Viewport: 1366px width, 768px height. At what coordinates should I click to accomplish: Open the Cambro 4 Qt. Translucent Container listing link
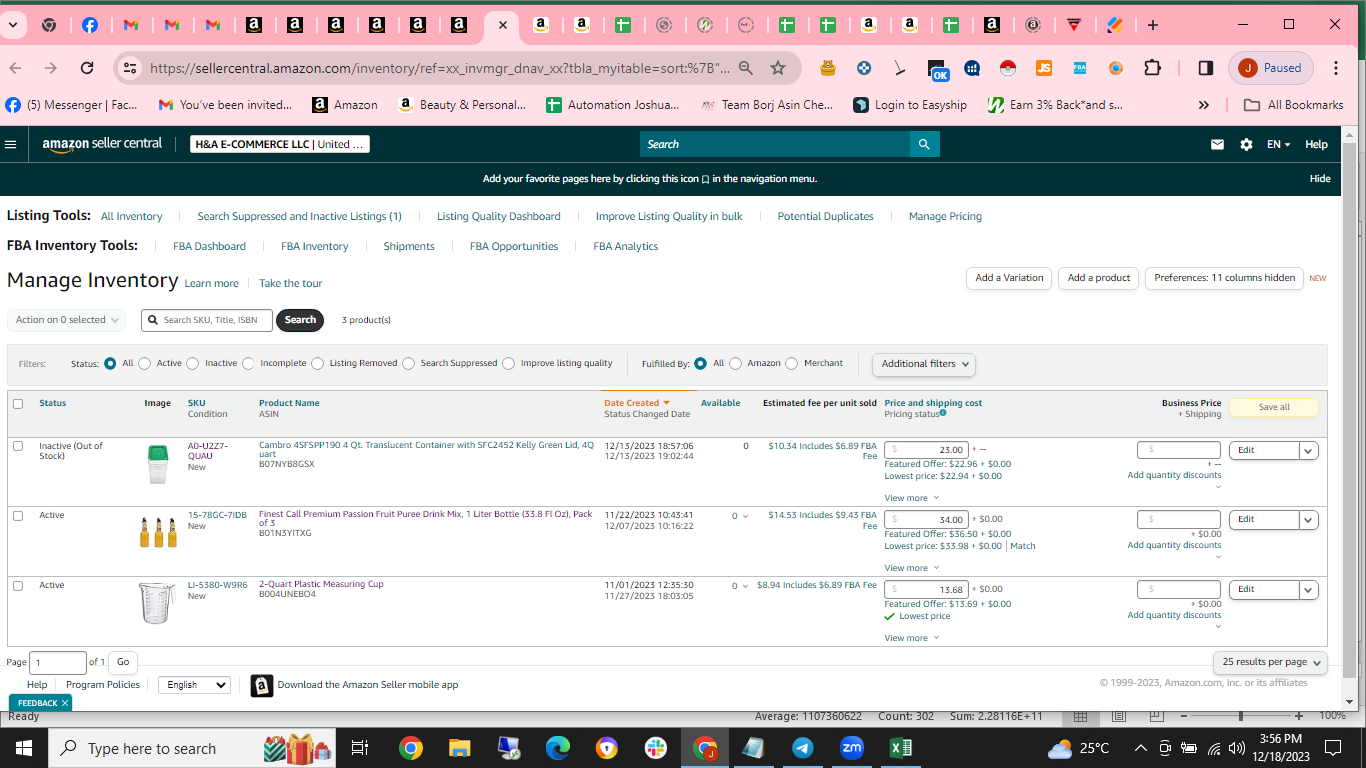[x=426, y=449]
